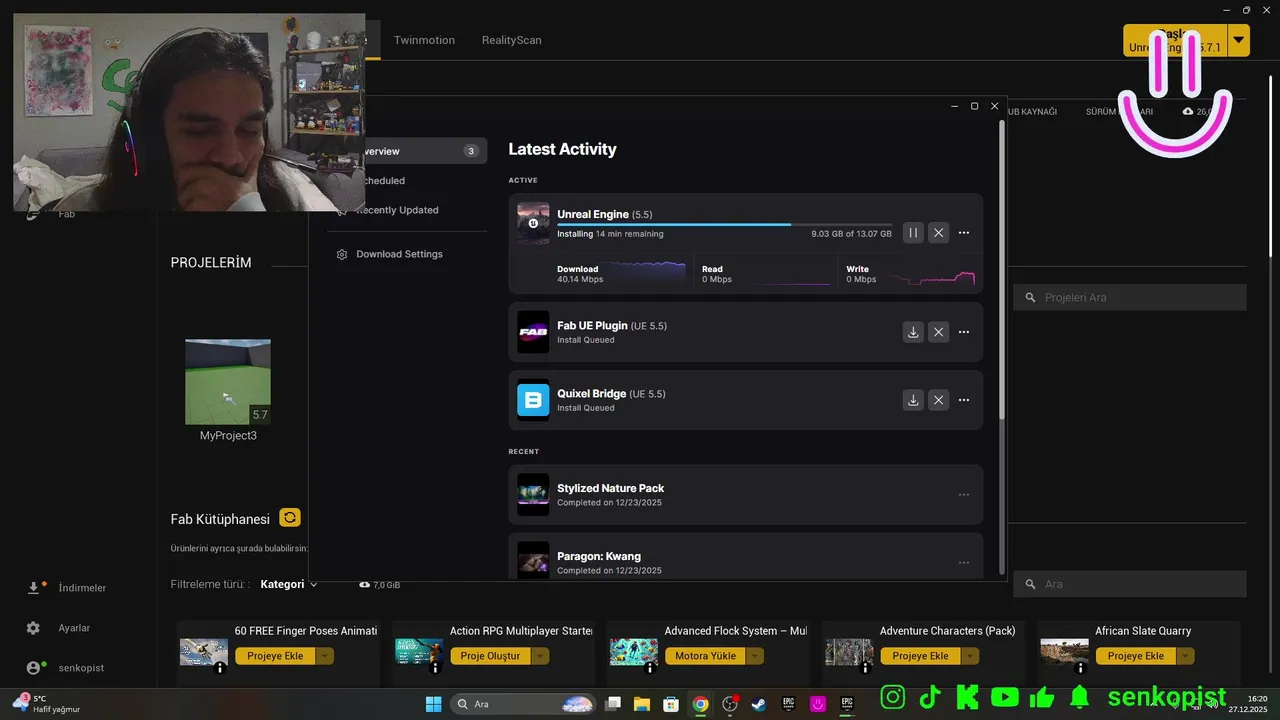Viewport: 1280px width, 720px height.
Task: Click the Quixel Bridge logo icon
Action: click(533, 400)
